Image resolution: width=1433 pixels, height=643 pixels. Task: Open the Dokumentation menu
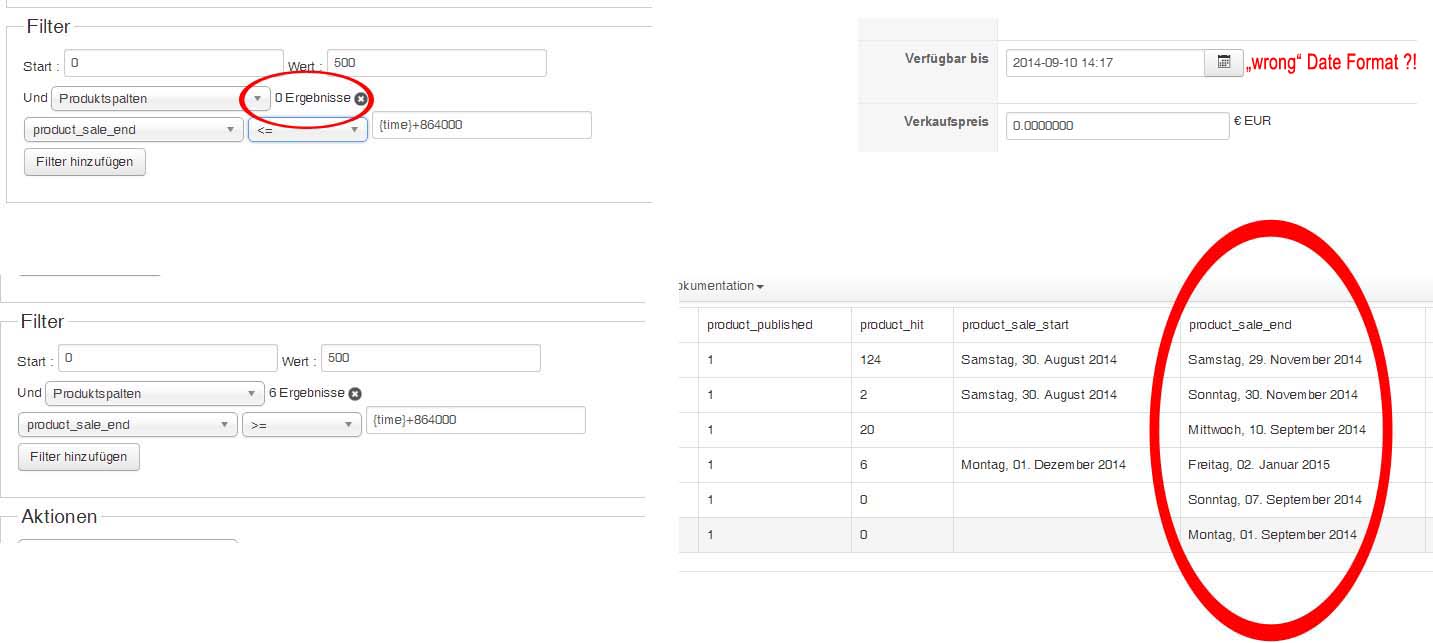(720, 286)
